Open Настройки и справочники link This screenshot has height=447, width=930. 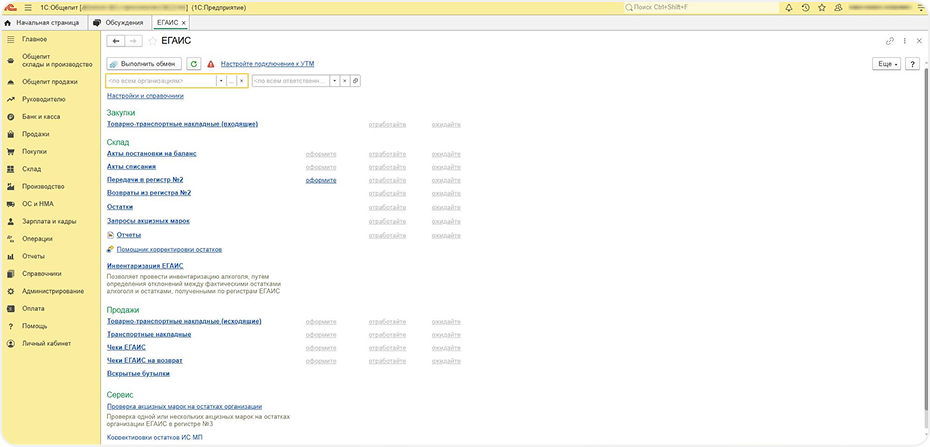pyautogui.click(x=145, y=96)
